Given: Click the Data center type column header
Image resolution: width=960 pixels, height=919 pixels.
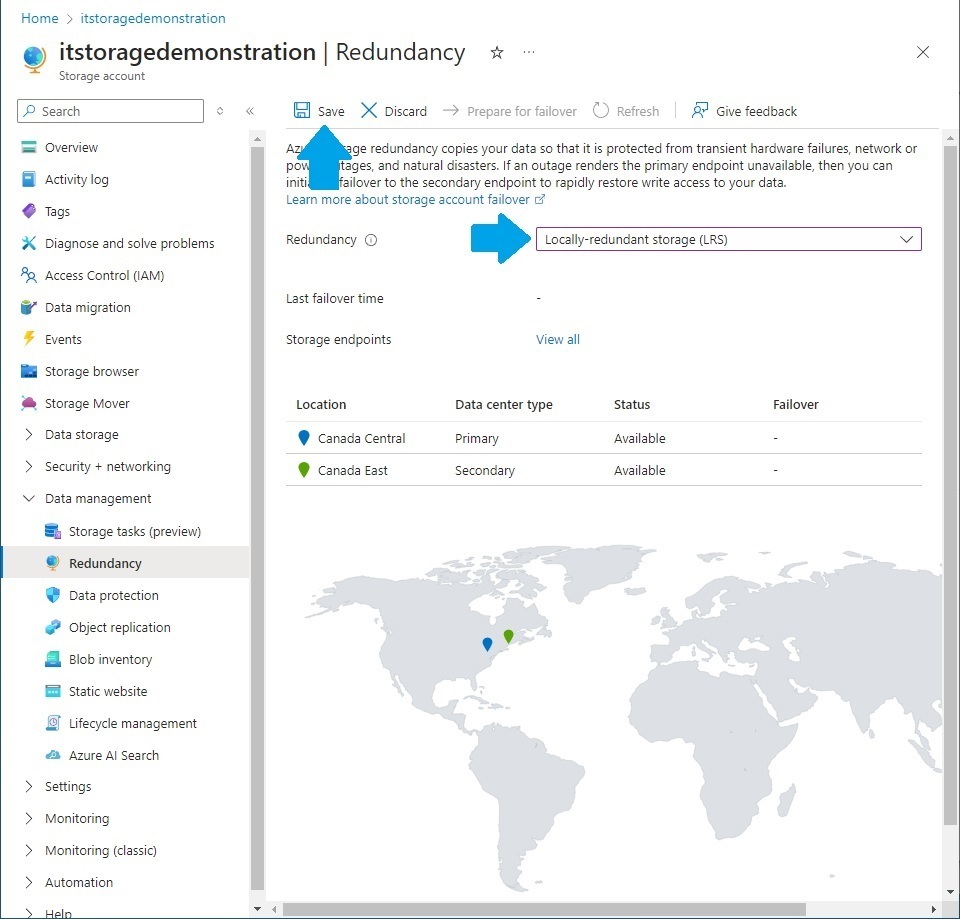Looking at the screenshot, I should point(504,404).
